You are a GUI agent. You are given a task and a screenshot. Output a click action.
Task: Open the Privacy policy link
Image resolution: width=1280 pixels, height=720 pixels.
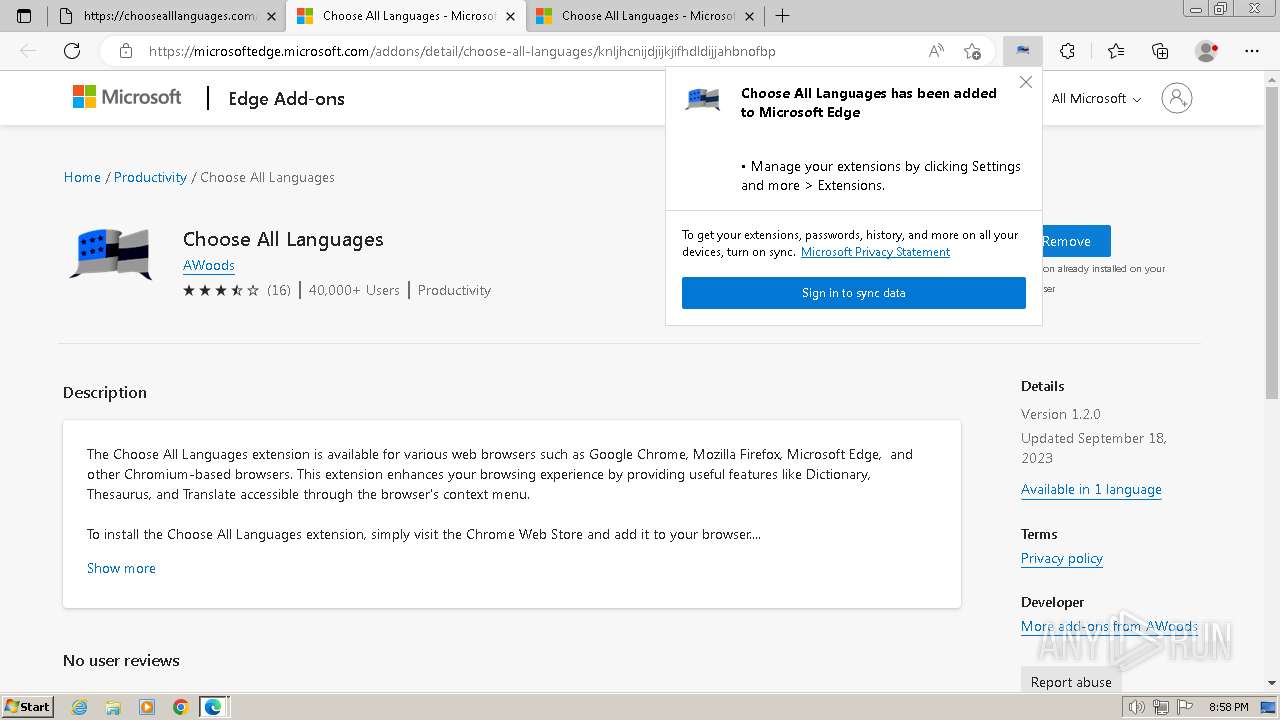1062,558
